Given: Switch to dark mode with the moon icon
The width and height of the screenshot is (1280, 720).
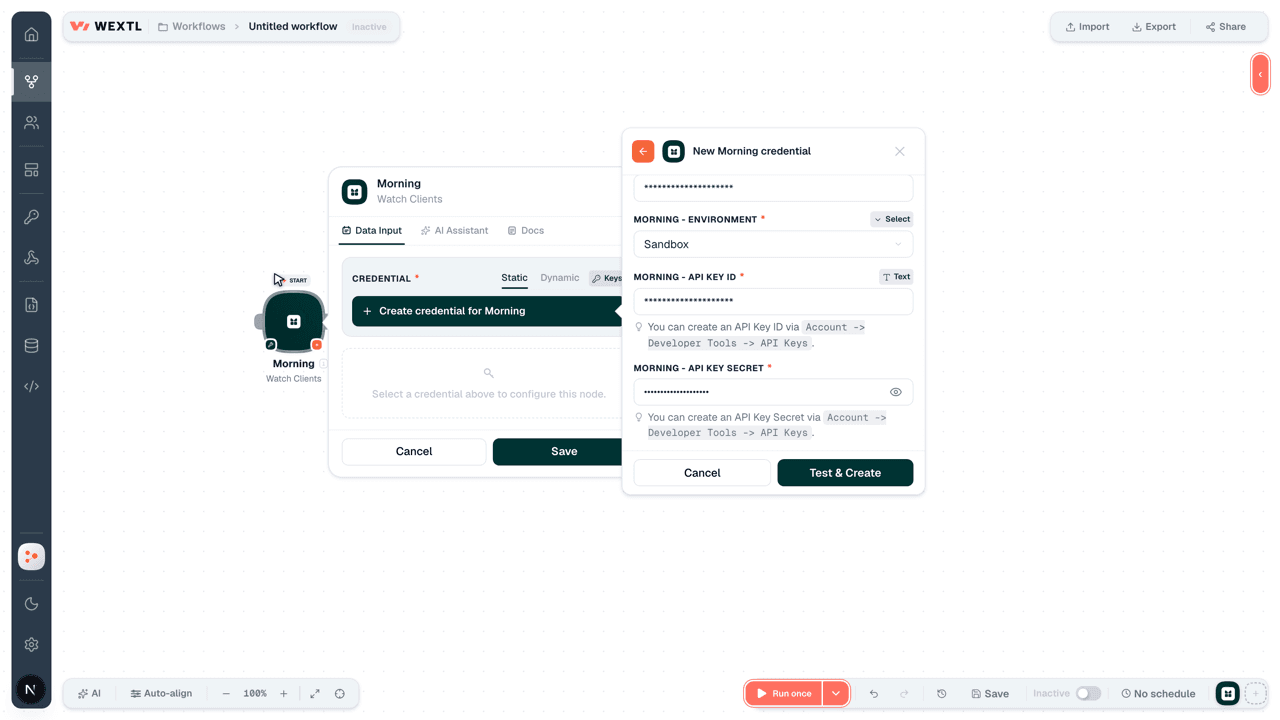Looking at the screenshot, I should click(31, 604).
